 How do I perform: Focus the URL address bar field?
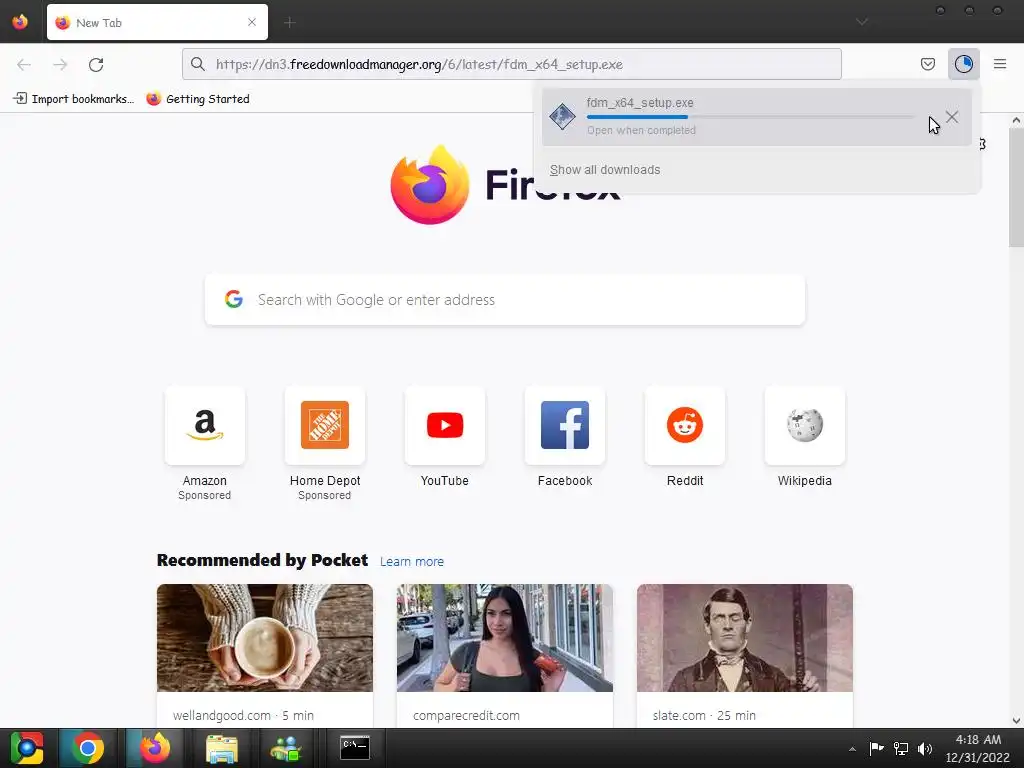pyautogui.click(x=511, y=64)
